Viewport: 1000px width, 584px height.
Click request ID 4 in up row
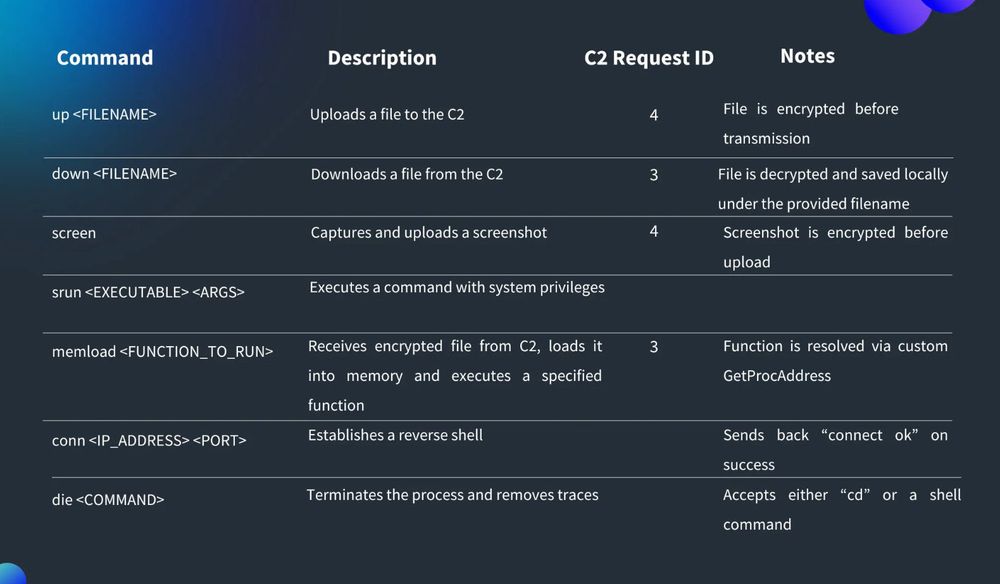point(654,115)
